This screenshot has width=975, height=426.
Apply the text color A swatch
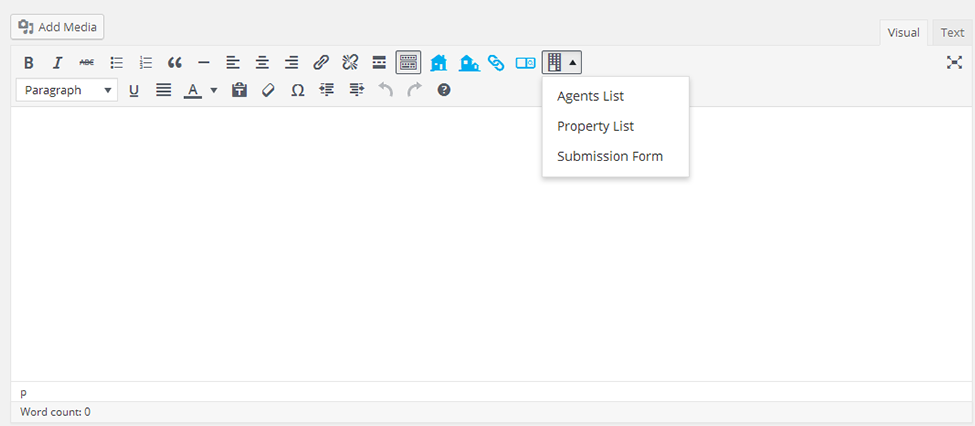coord(192,90)
